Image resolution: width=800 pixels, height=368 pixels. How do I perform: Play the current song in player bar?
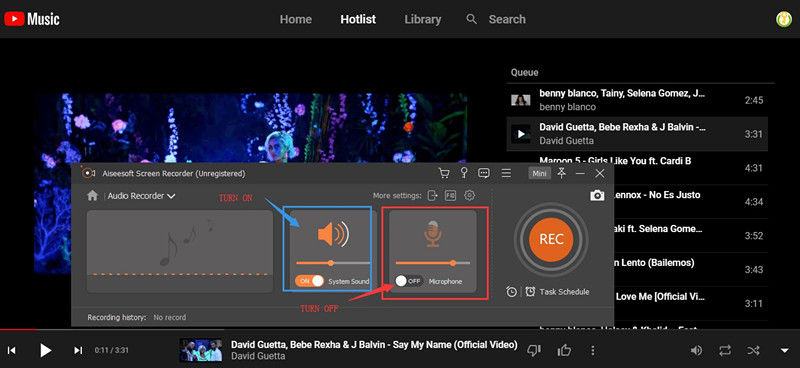(x=45, y=350)
